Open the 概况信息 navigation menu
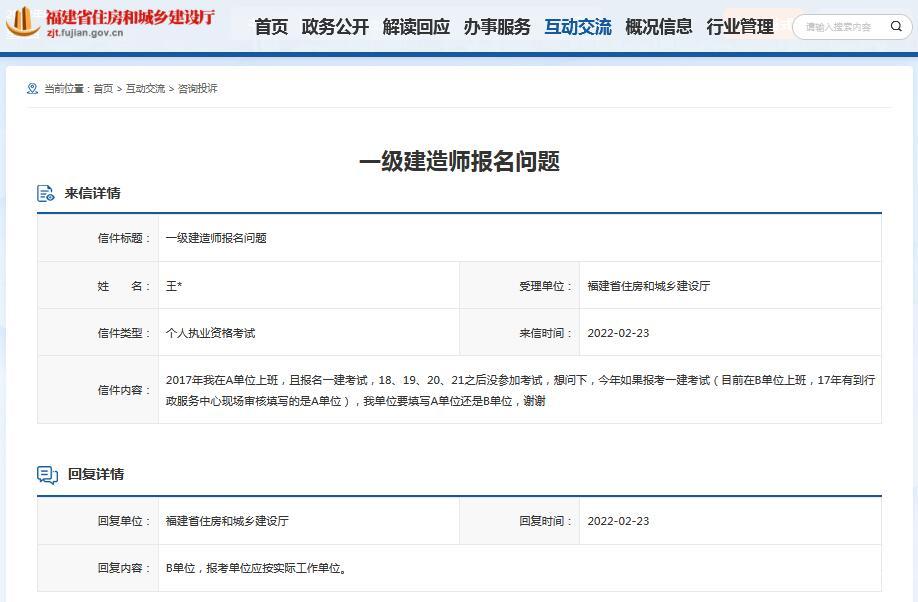The width and height of the screenshot is (918, 602). 659,26
